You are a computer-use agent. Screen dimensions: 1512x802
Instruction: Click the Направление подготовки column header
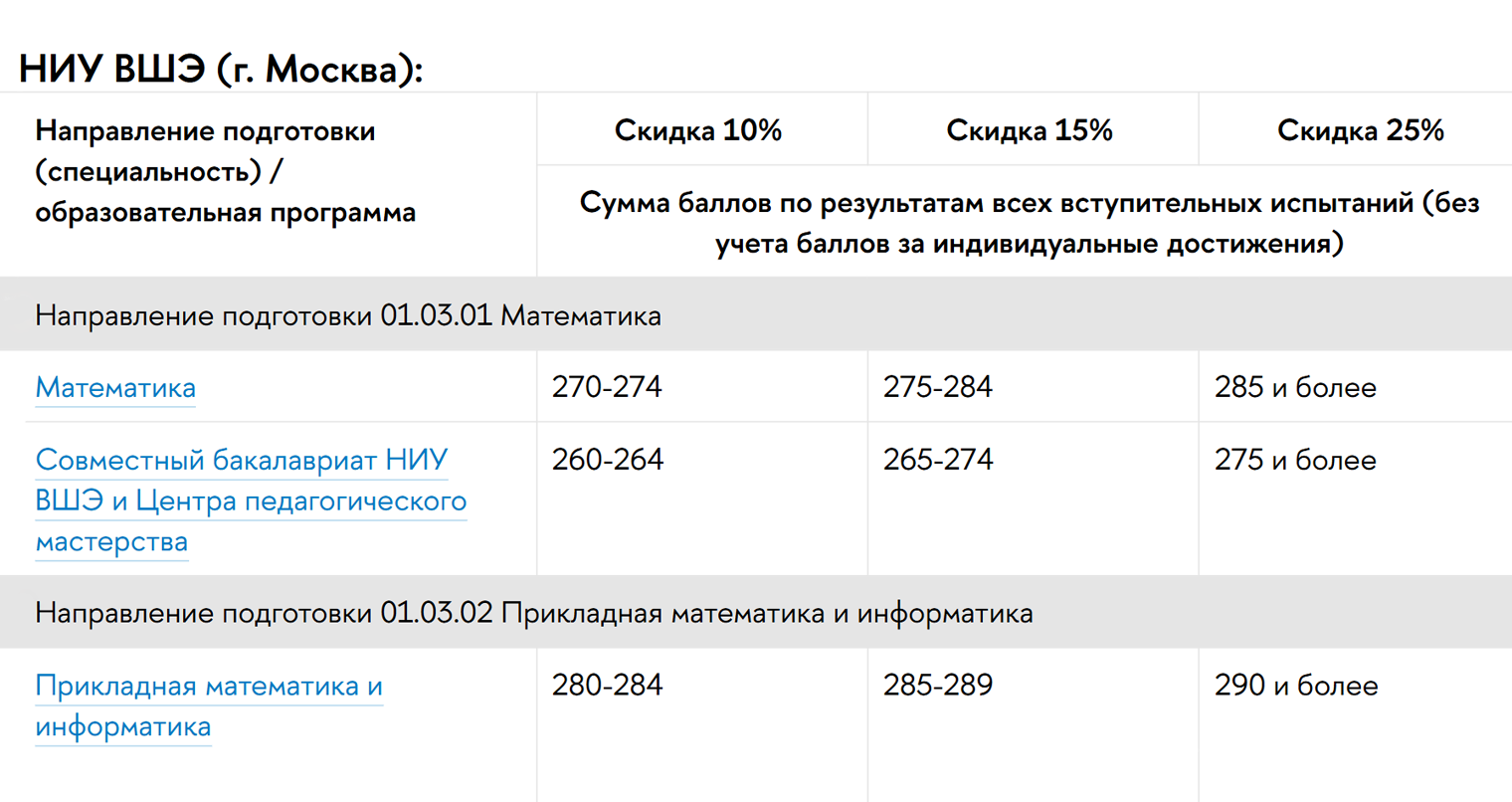(226, 171)
